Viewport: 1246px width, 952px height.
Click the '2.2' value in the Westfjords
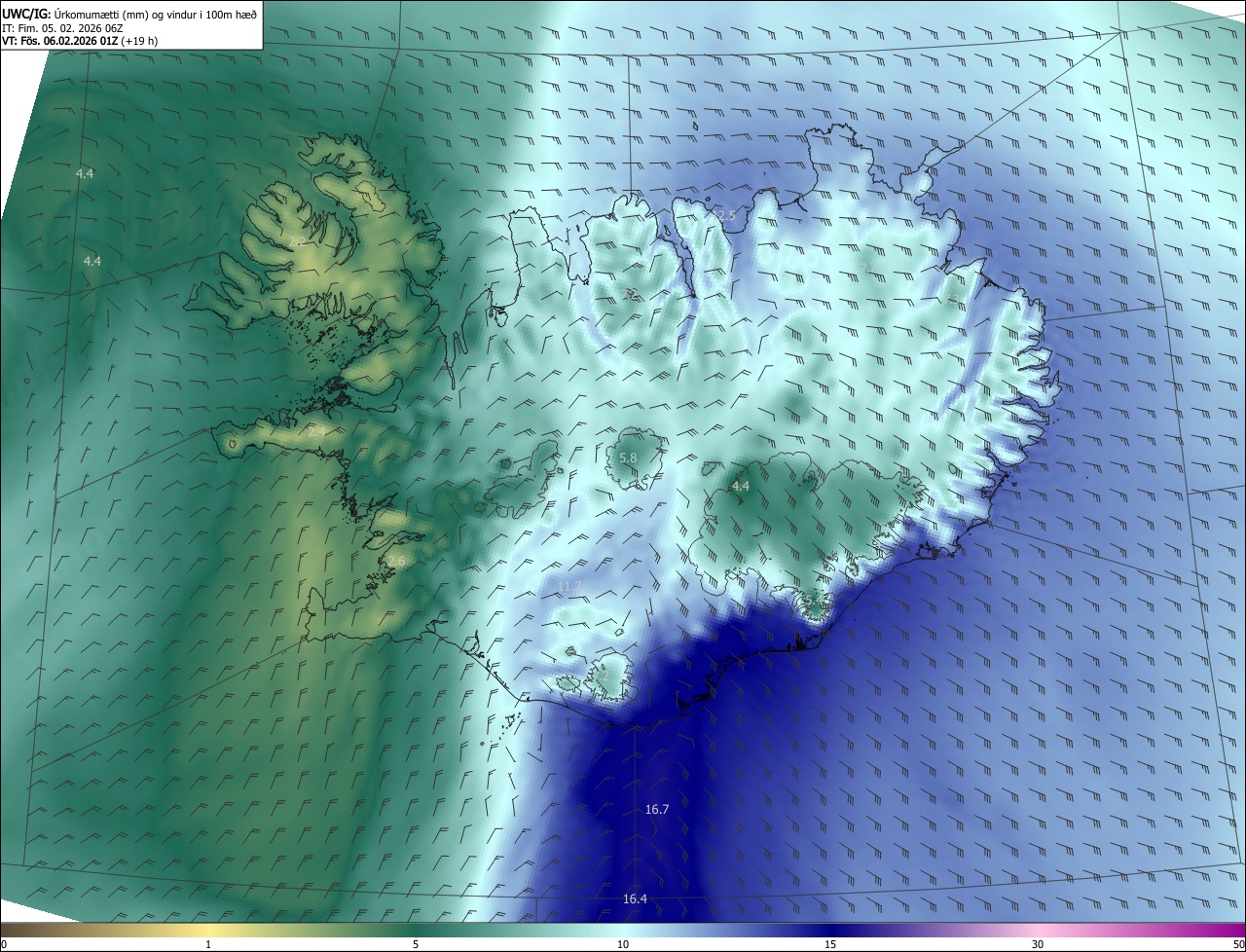(x=298, y=240)
